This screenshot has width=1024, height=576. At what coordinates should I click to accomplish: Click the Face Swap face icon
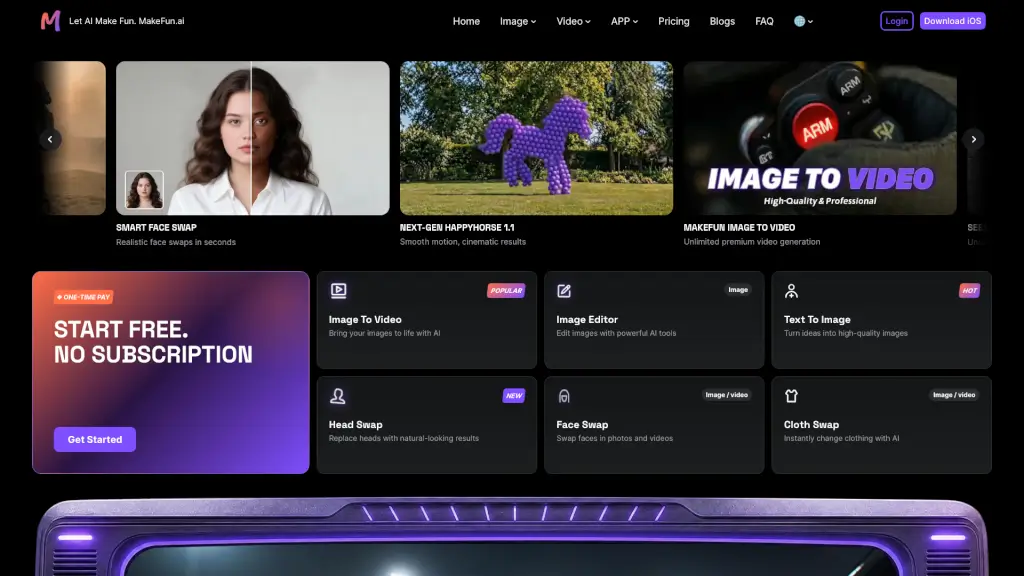(x=564, y=396)
